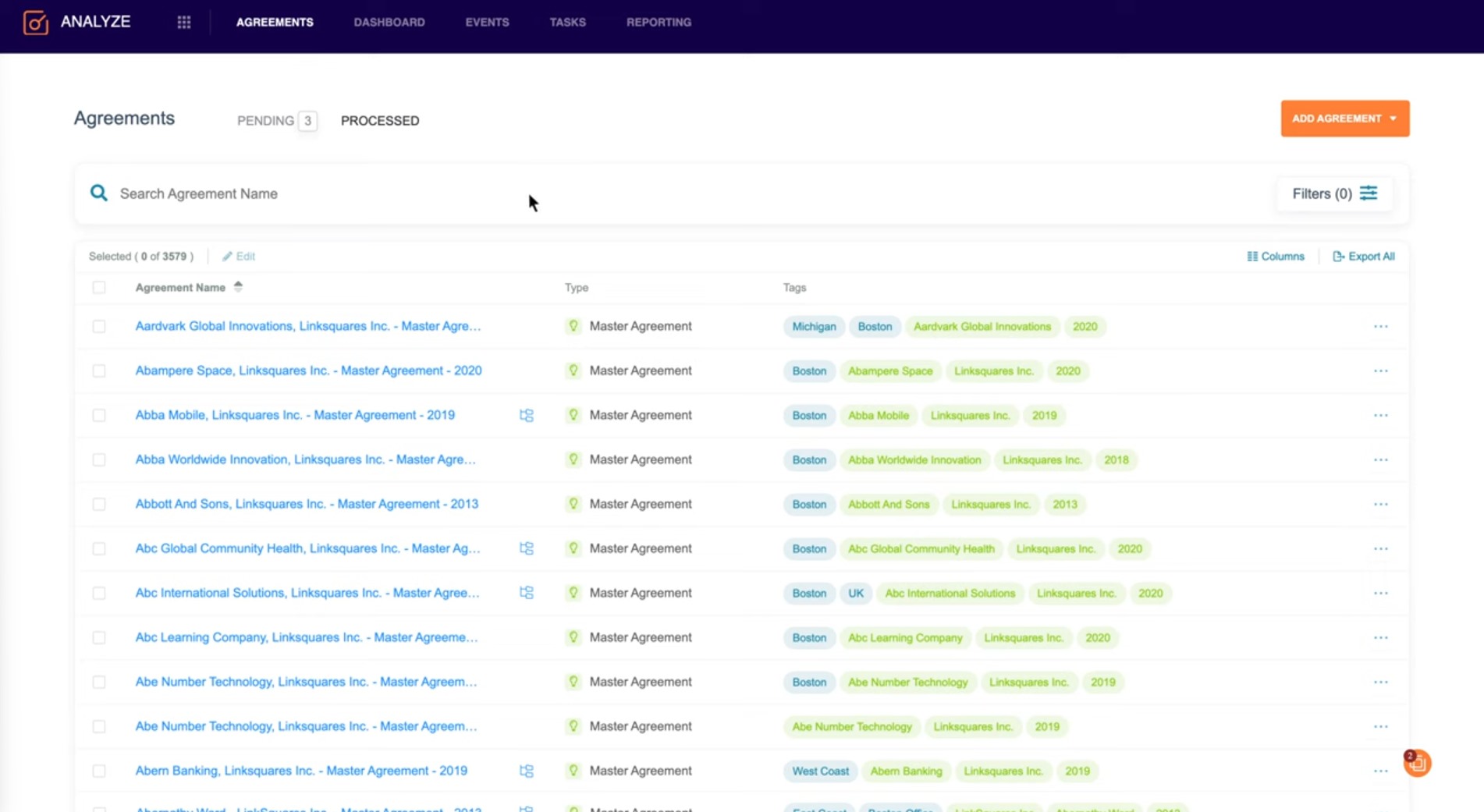Click type icon in Aardvark Global Innovations row
The height and width of the screenshot is (812, 1484).
point(573,326)
